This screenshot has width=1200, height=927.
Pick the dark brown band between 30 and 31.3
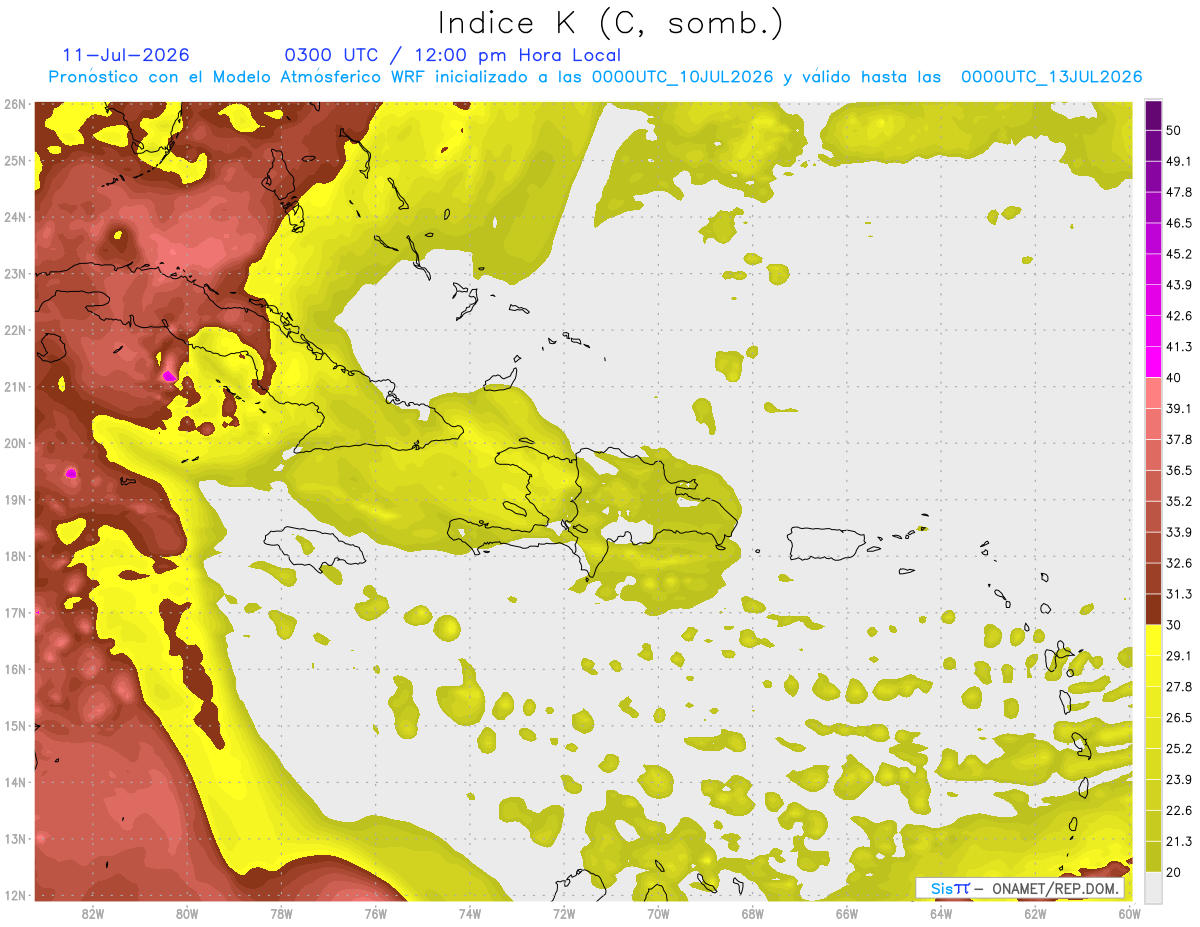[x=1153, y=609]
